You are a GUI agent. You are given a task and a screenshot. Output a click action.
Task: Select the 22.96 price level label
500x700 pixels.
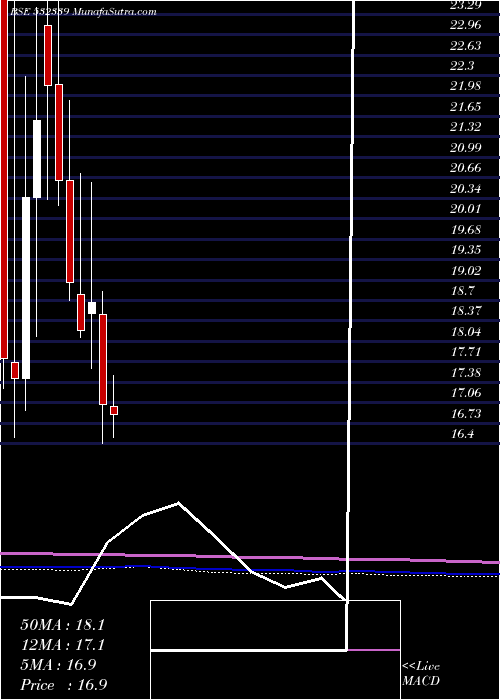pyautogui.click(x=466, y=25)
